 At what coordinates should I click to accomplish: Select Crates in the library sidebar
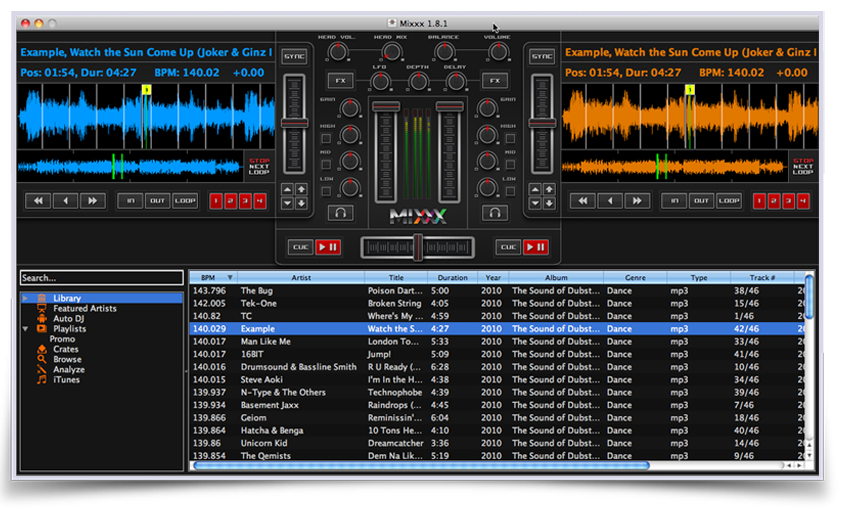[66, 349]
